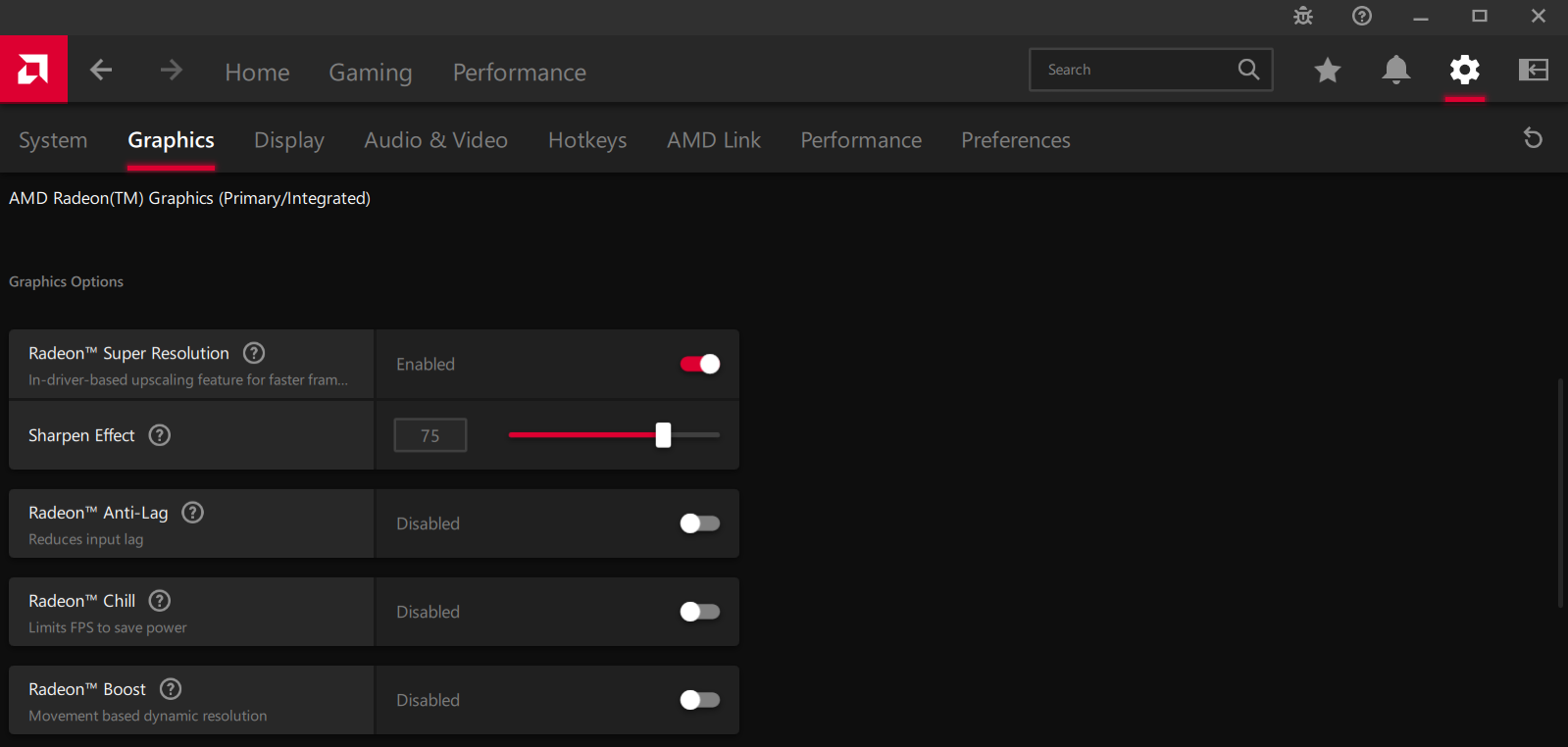The width and height of the screenshot is (1568, 747).
Task: Open the top Performance menu
Action: click(520, 73)
